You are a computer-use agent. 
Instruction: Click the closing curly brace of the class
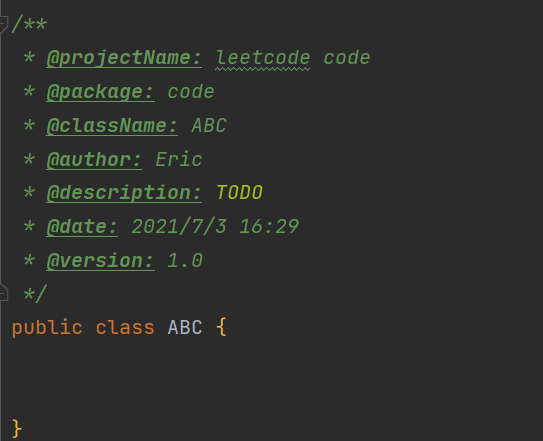[17, 429]
